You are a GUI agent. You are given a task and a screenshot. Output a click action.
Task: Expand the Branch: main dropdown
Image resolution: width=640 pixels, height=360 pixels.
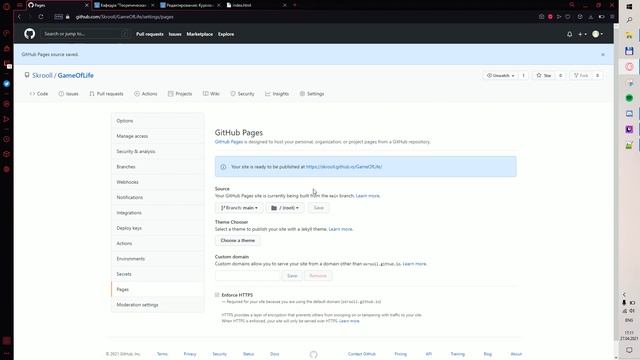click(x=239, y=208)
